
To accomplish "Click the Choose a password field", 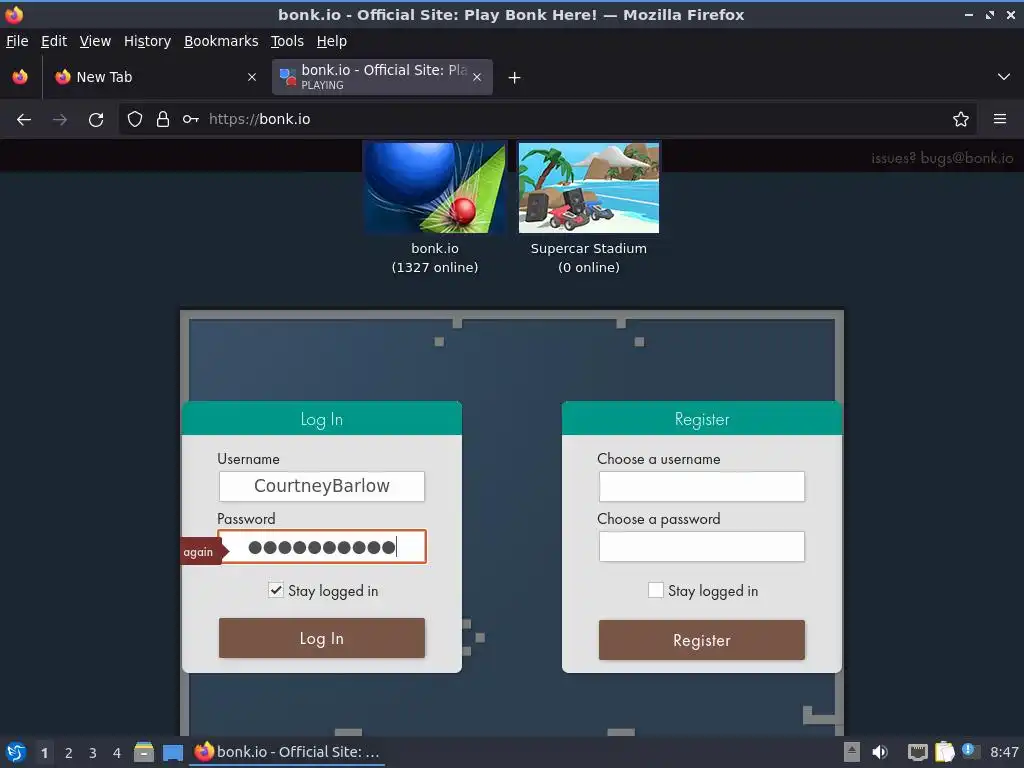I will coord(702,547).
